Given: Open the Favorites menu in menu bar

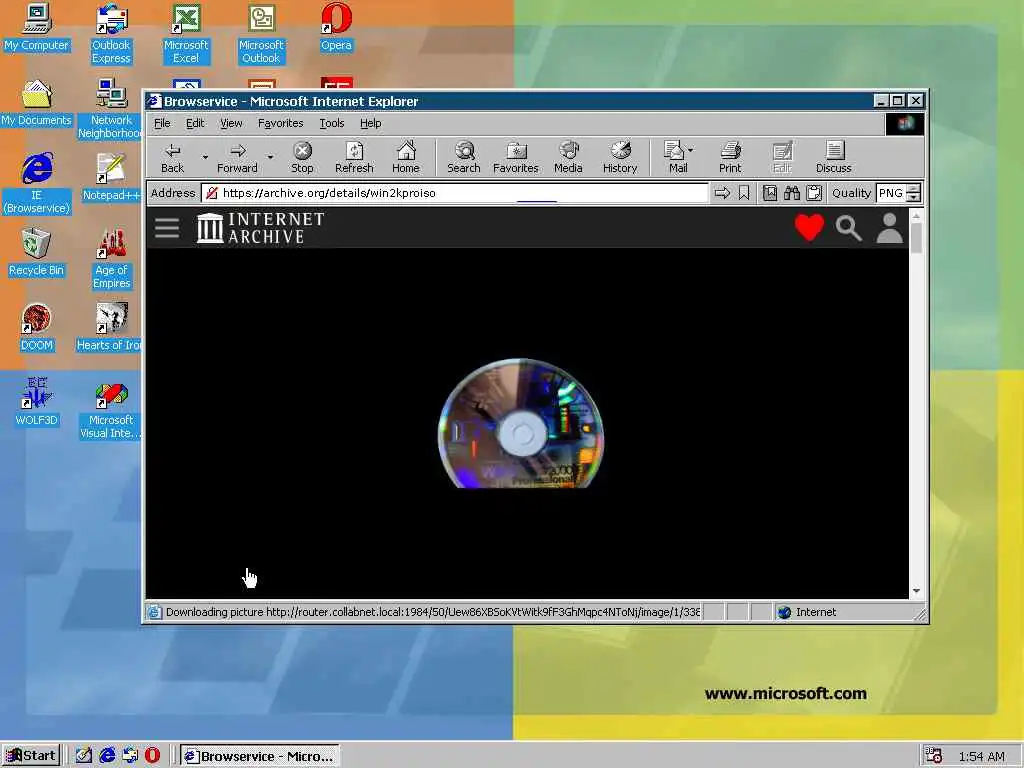Looking at the screenshot, I should [280, 123].
